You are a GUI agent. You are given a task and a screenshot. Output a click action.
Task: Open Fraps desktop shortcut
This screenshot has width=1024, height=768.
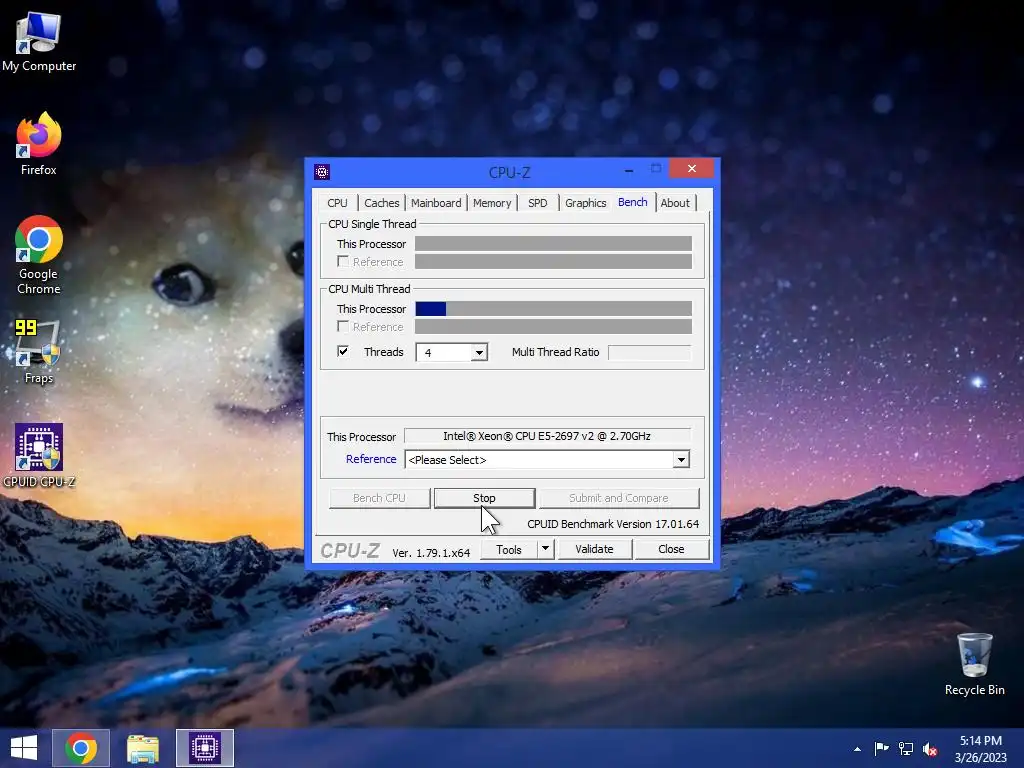39,351
